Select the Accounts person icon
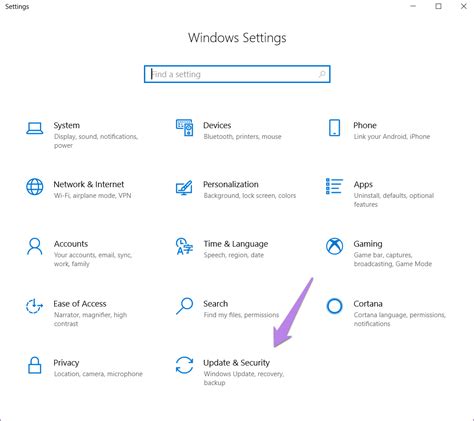 pyautogui.click(x=35, y=246)
